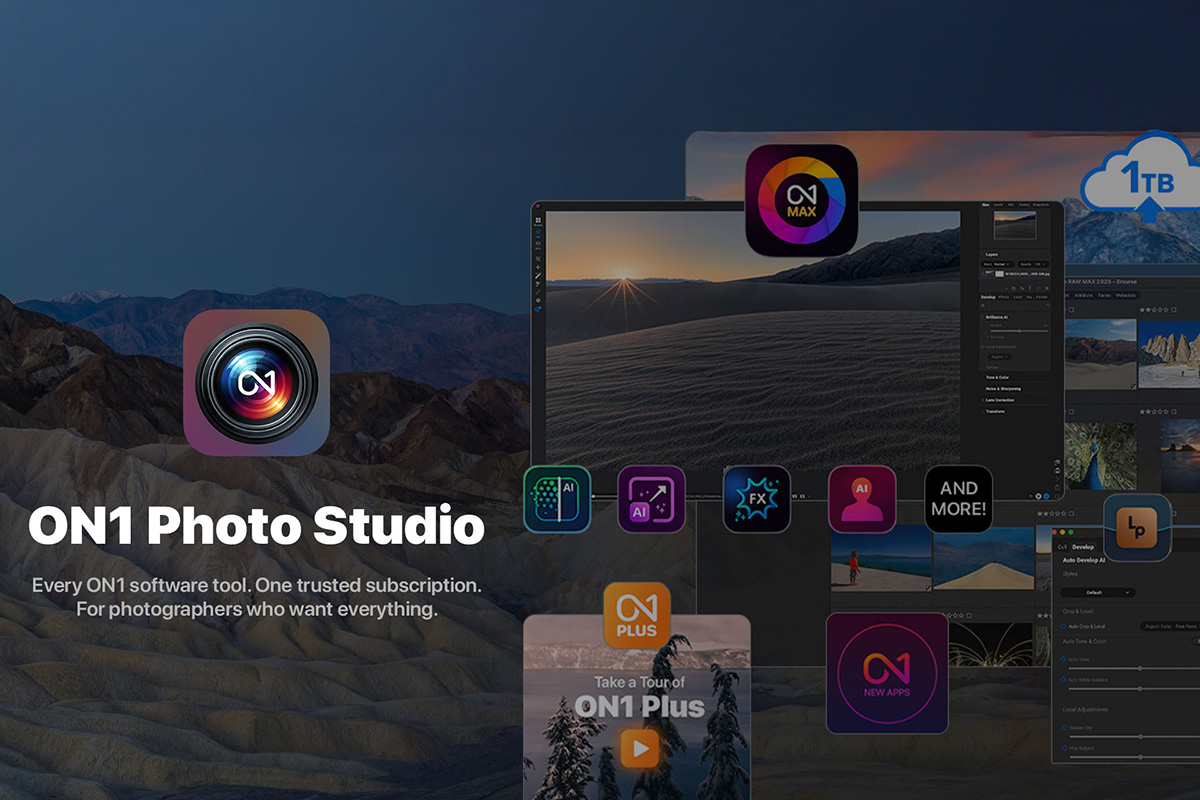Enable the Auto Crop & Level toggle
The image size is (1200, 800).
1063,625
